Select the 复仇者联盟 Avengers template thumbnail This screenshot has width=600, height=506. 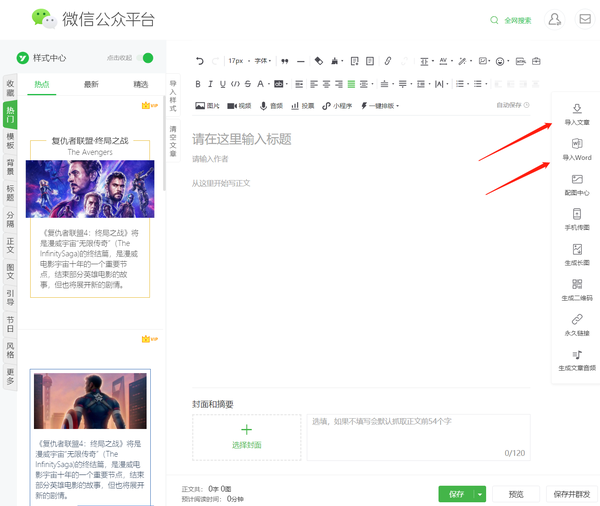coord(90,189)
